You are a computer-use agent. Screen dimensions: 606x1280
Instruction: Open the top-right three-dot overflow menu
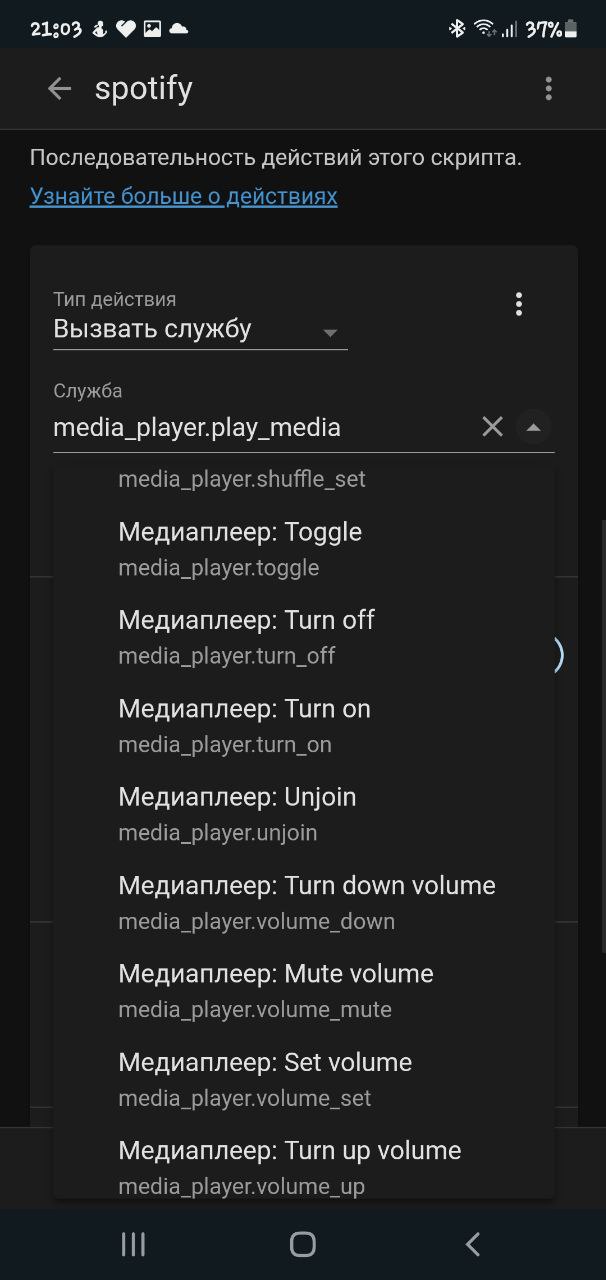(x=548, y=89)
